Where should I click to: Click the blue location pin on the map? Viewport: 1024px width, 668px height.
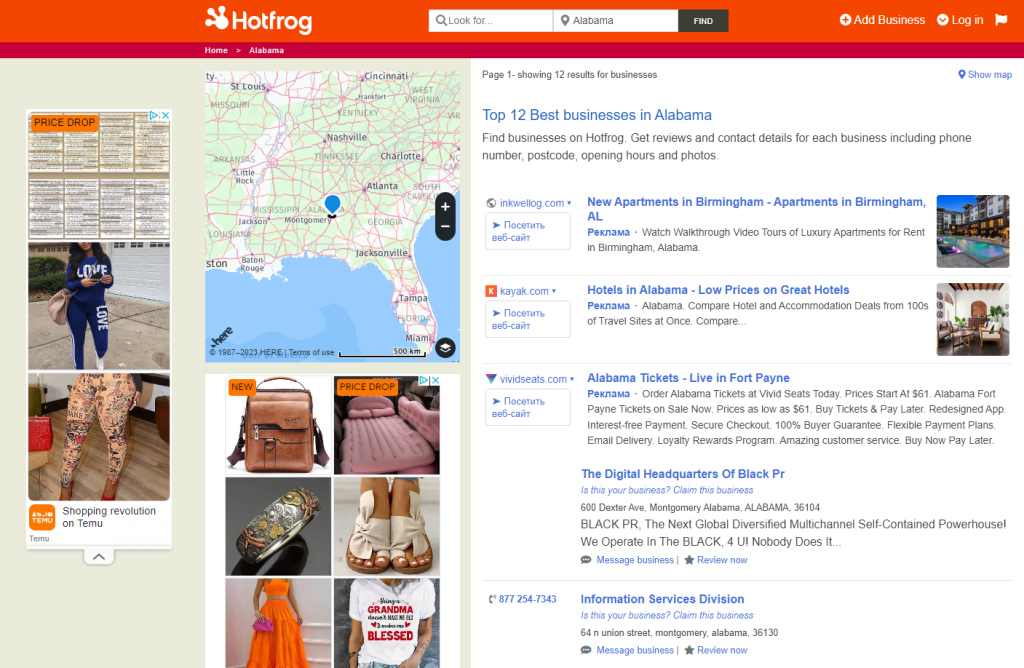(x=332, y=204)
